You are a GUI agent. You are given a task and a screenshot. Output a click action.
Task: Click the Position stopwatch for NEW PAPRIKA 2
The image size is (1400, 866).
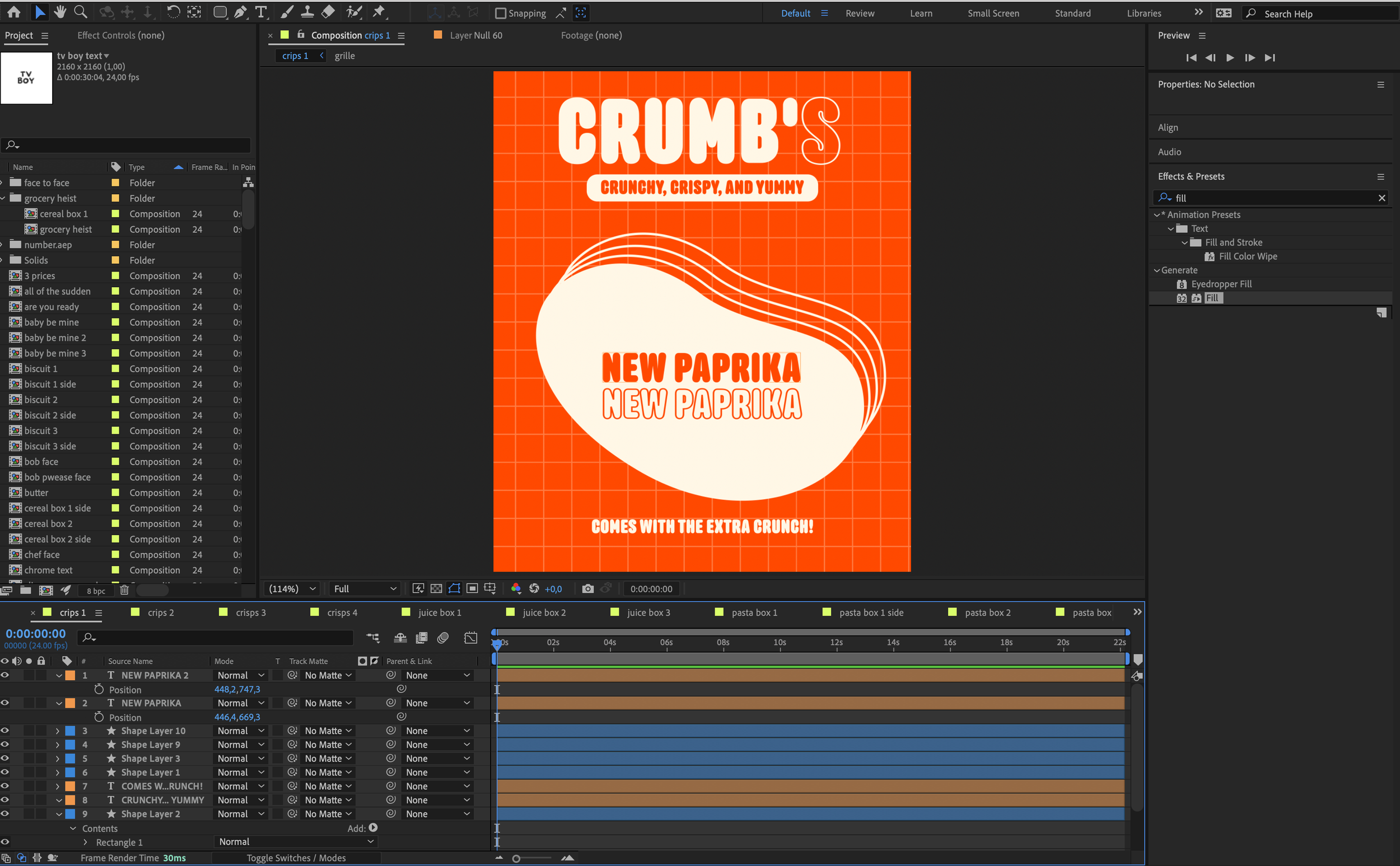(99, 690)
